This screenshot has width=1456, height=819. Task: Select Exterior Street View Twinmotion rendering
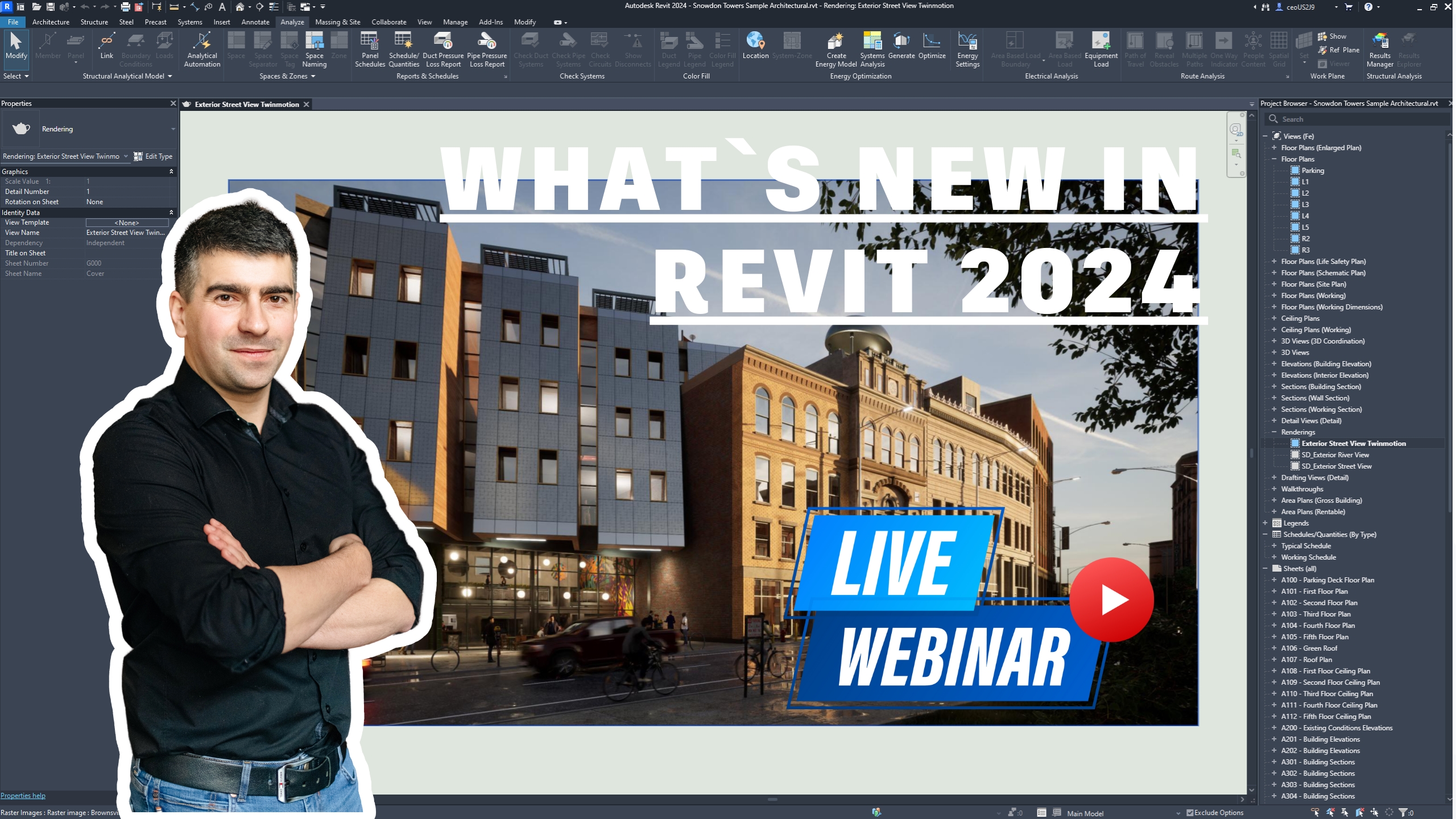(1354, 443)
